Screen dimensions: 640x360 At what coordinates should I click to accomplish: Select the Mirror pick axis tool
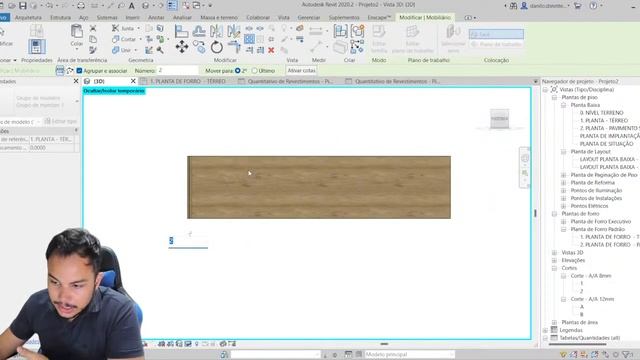click(x=216, y=31)
